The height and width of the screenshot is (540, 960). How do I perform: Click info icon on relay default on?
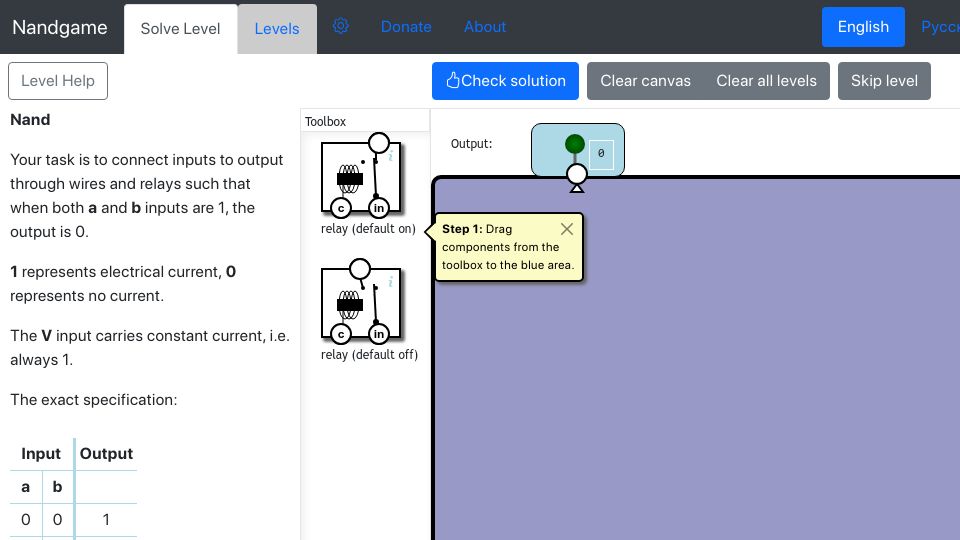(x=390, y=156)
